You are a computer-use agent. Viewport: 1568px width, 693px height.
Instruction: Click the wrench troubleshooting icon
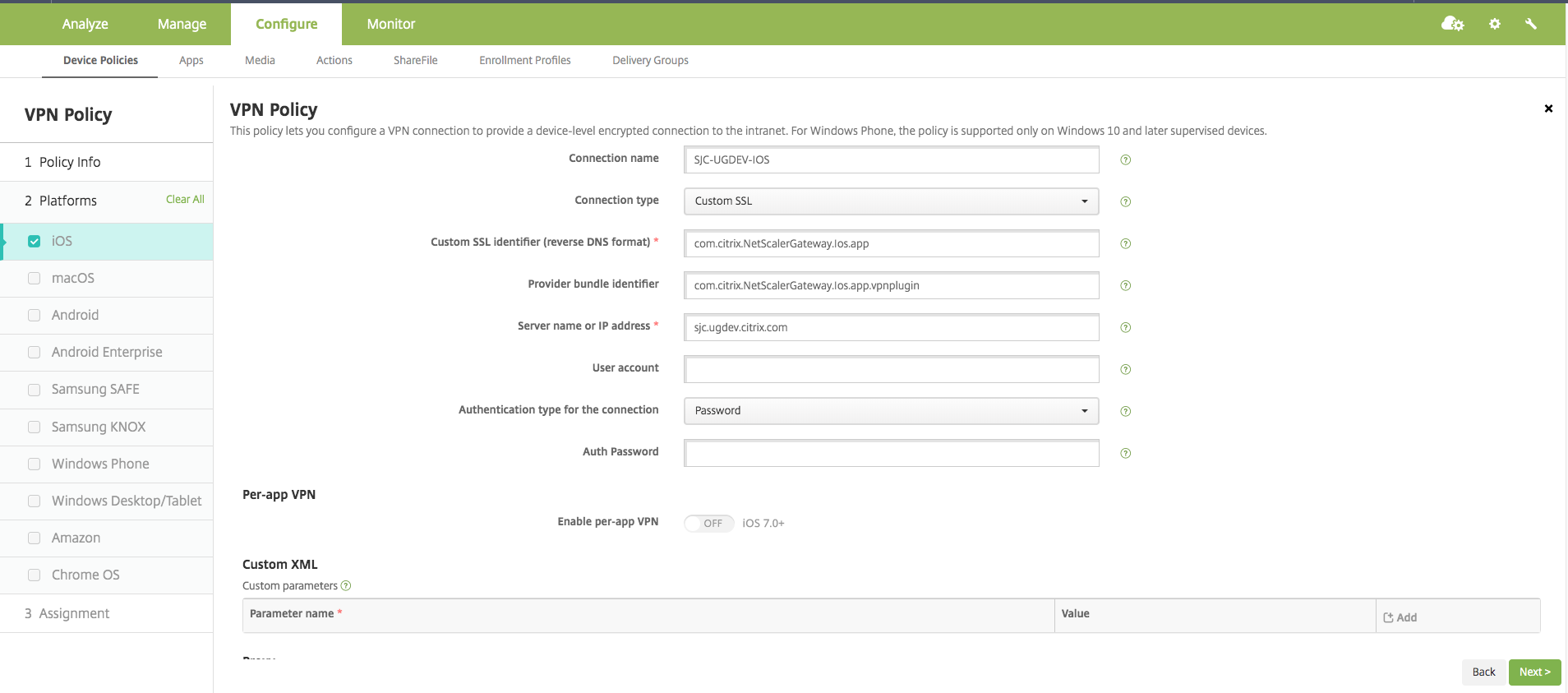coord(1530,24)
